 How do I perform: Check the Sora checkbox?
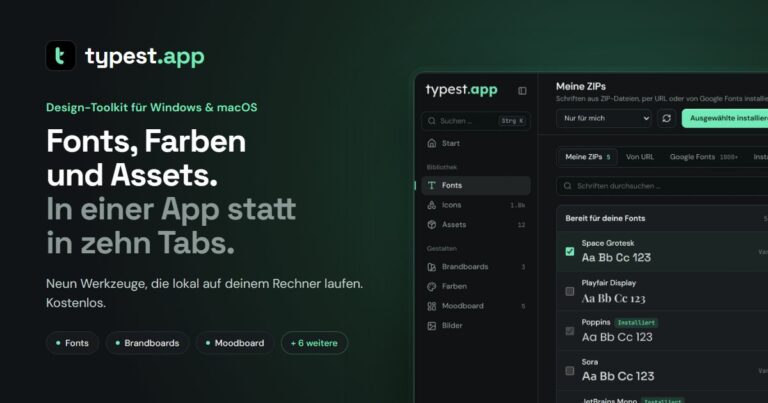click(x=570, y=371)
